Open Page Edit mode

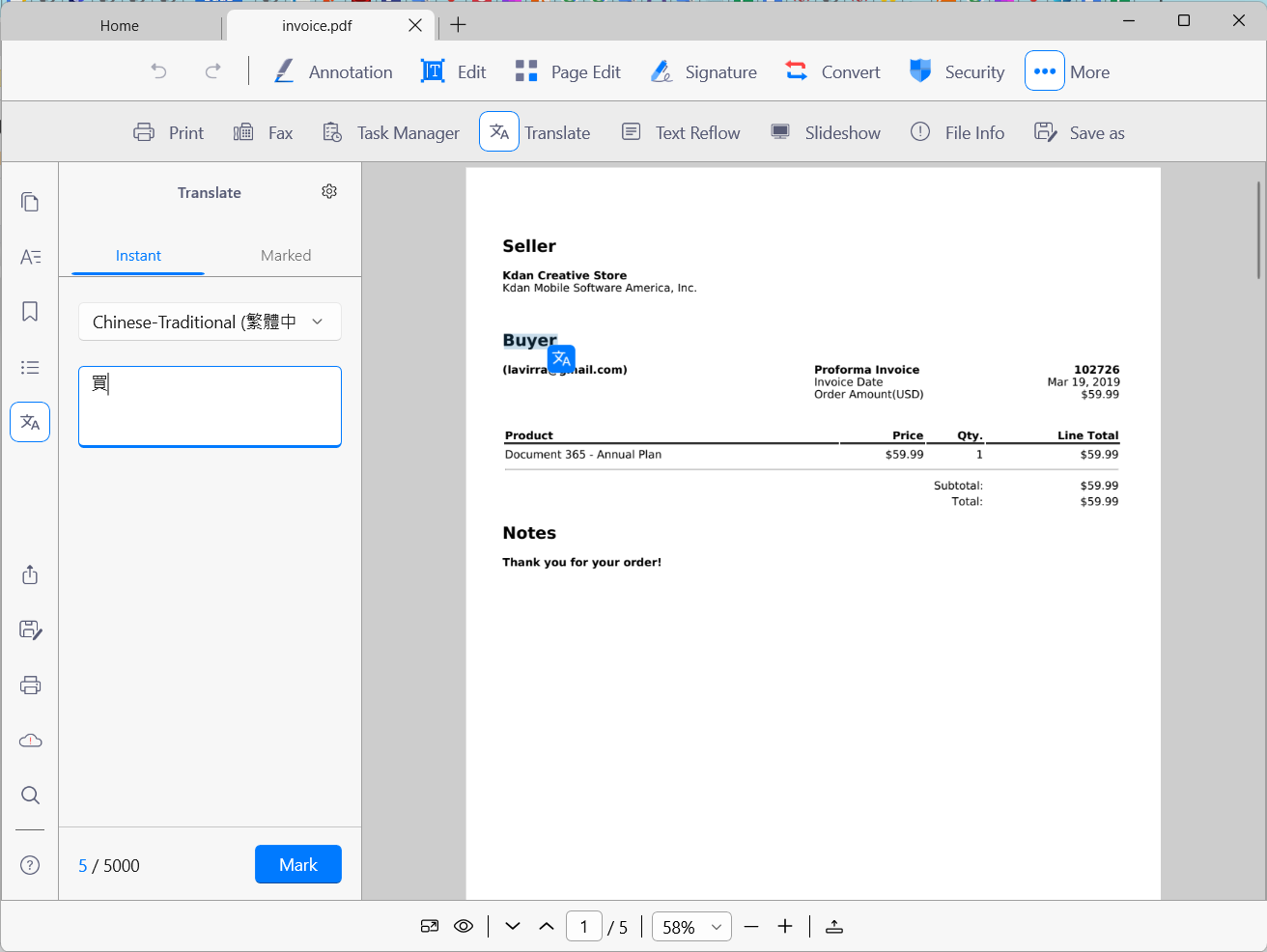coord(568,71)
